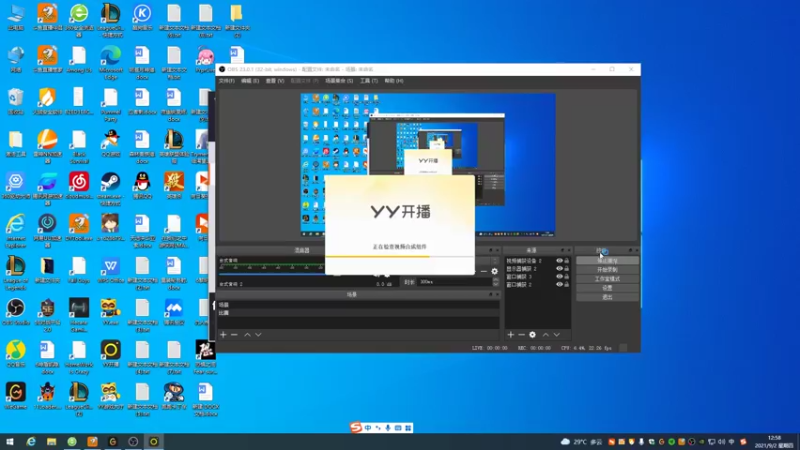Click the 工作室模式 button
The width and height of the screenshot is (800, 450).
(x=607, y=279)
